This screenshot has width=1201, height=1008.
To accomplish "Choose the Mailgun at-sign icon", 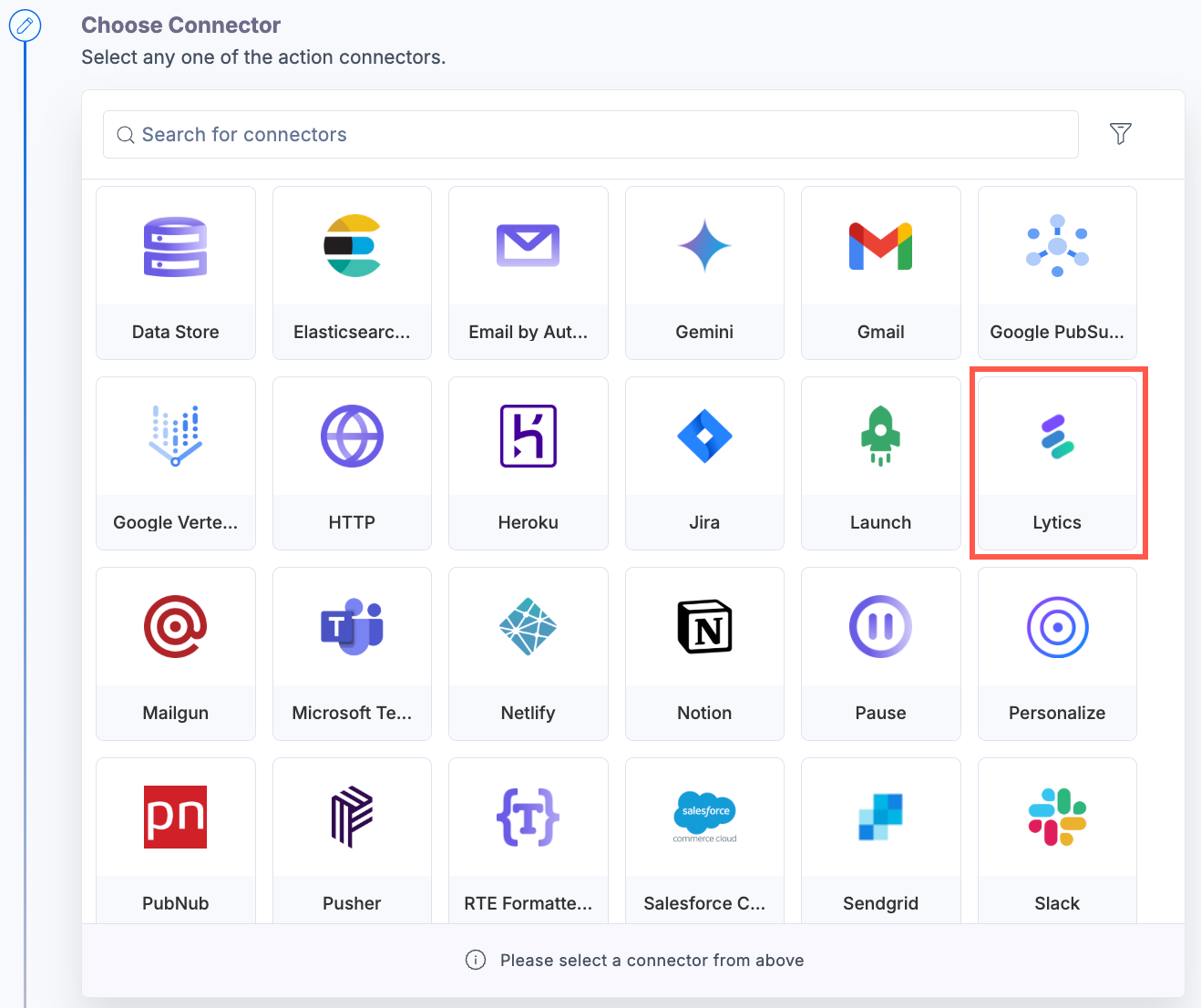I will click(x=176, y=627).
